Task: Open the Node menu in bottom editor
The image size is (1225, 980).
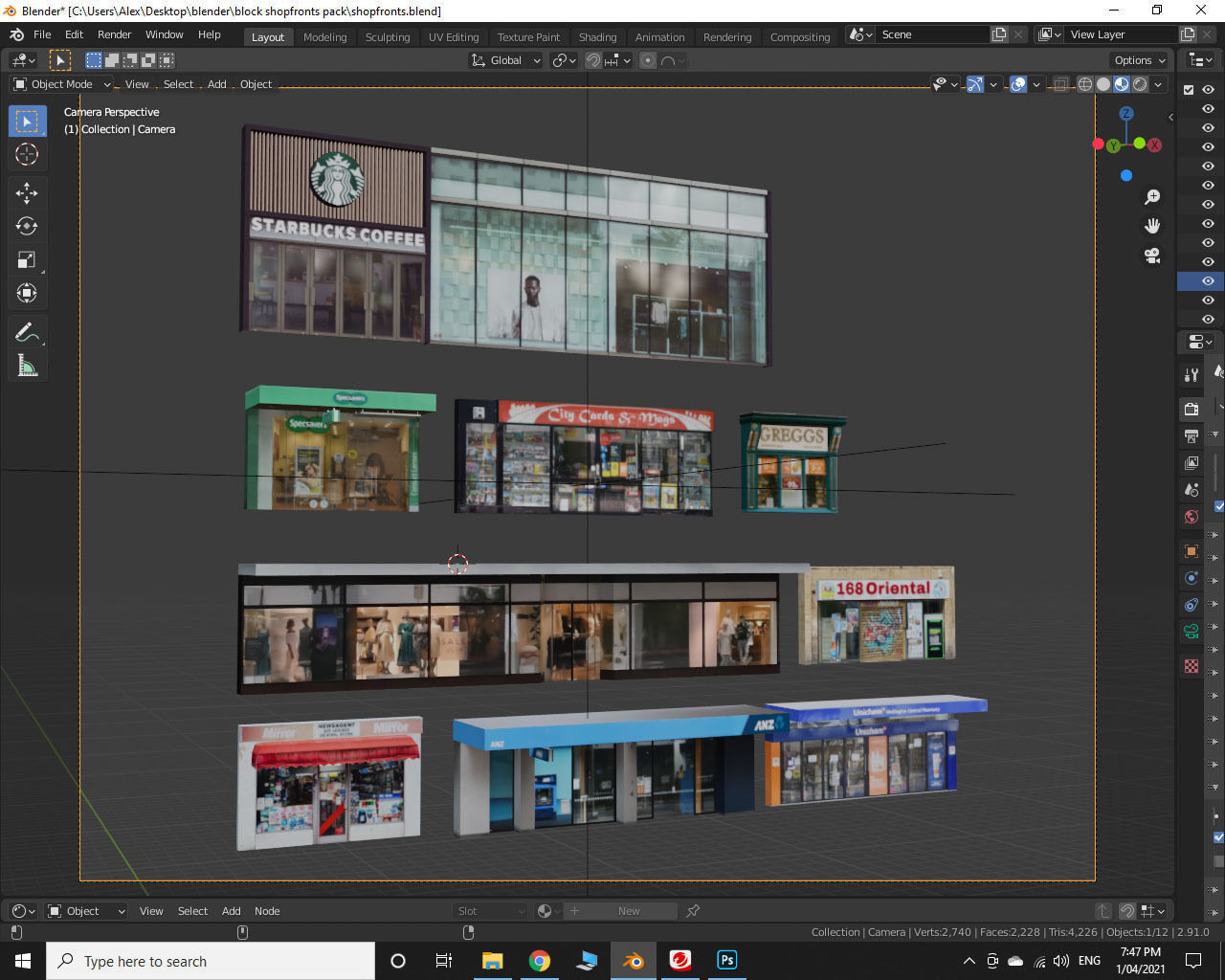Action: (x=267, y=911)
